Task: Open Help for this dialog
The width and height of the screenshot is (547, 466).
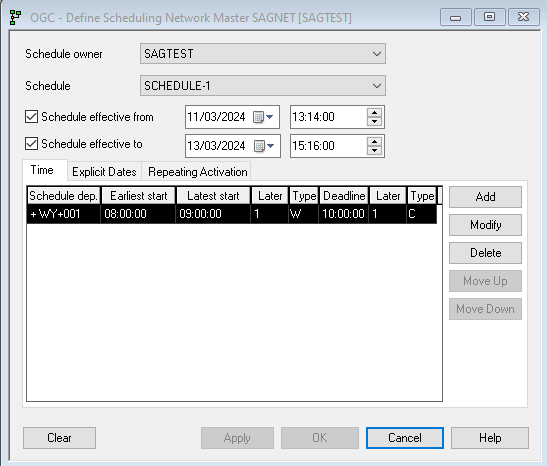Action: click(x=490, y=438)
